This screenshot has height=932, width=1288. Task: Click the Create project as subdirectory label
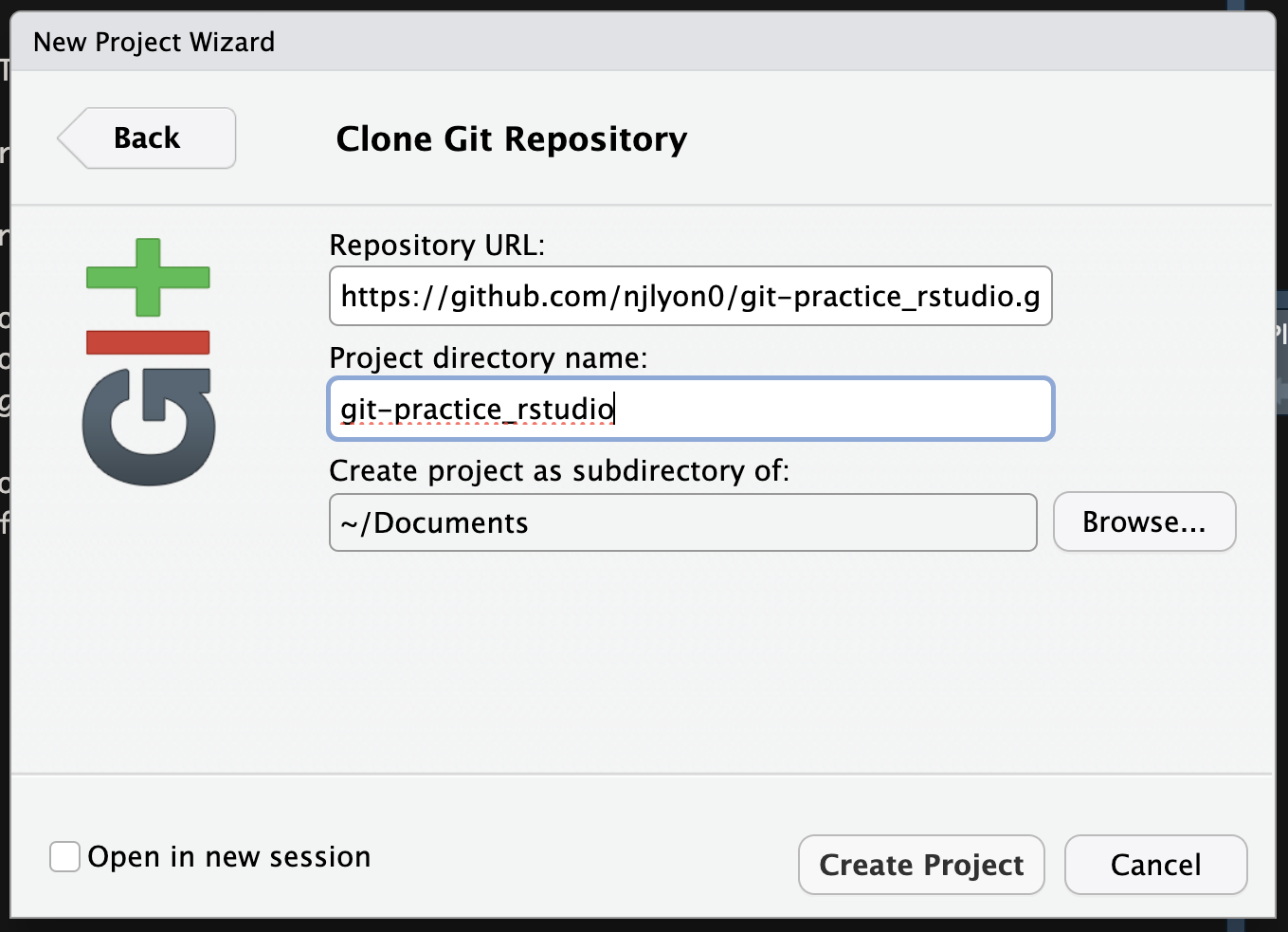pos(560,470)
